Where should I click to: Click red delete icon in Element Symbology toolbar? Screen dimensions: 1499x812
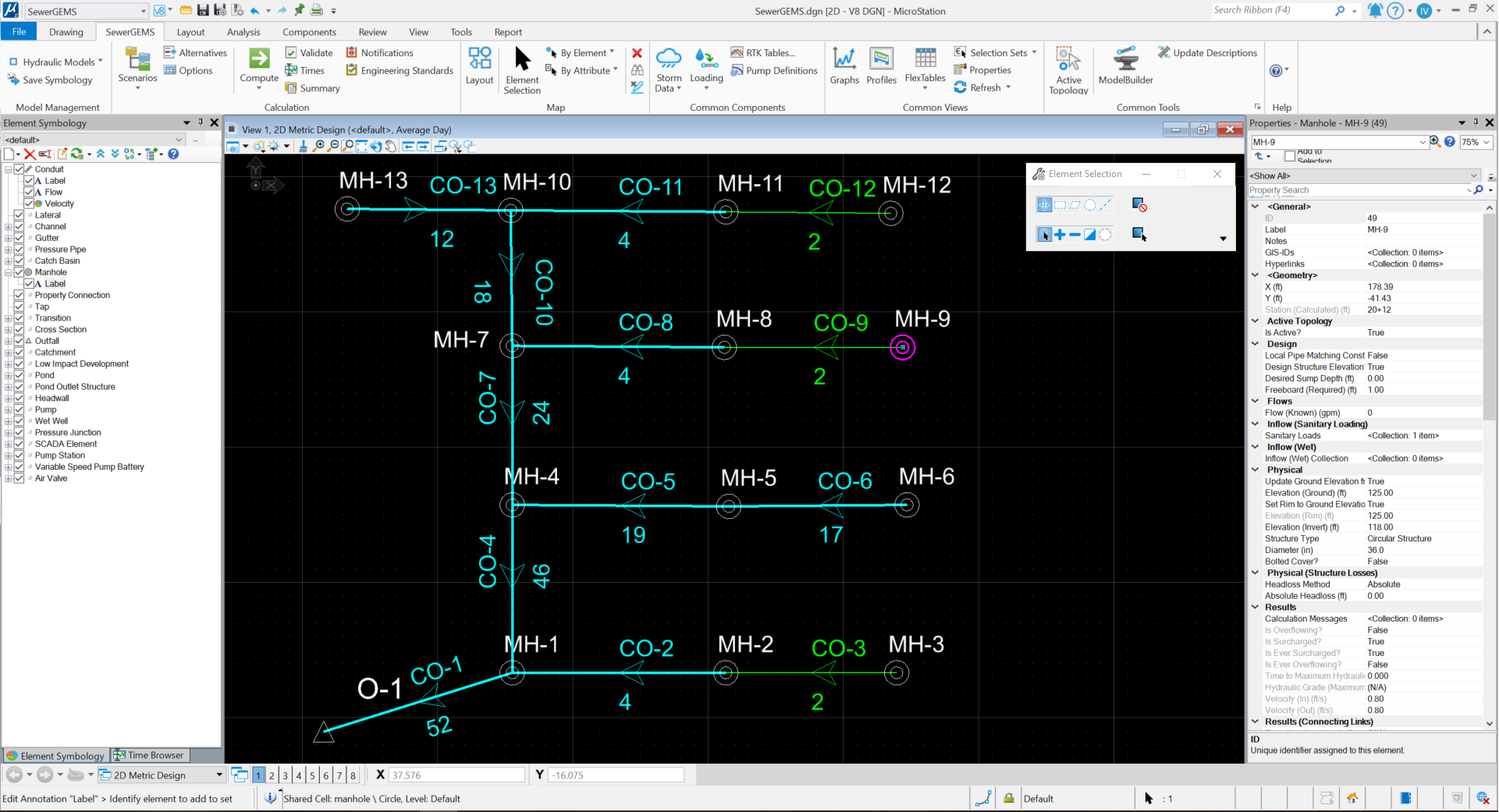[x=30, y=154]
